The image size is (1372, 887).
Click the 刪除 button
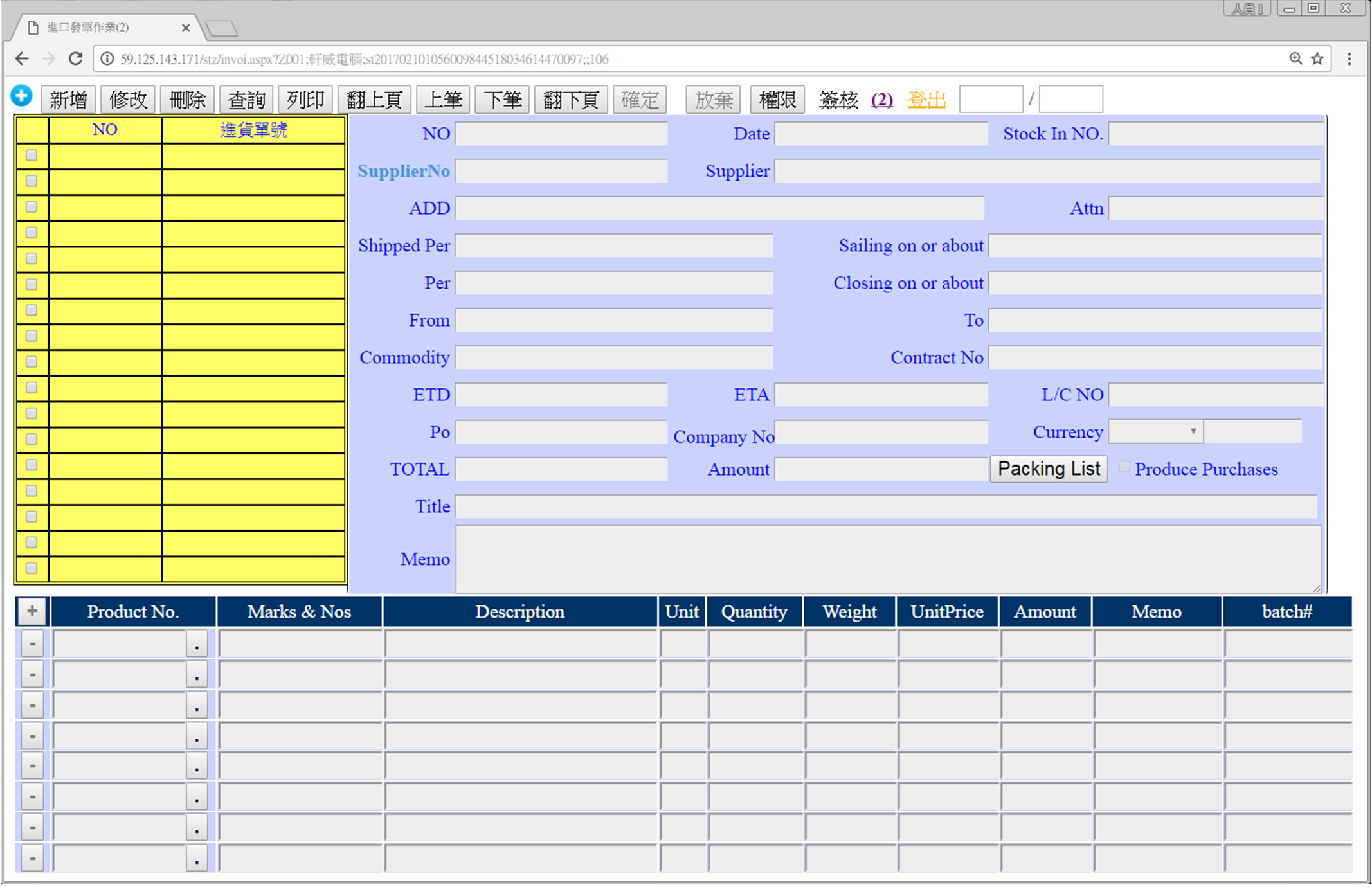tap(187, 100)
